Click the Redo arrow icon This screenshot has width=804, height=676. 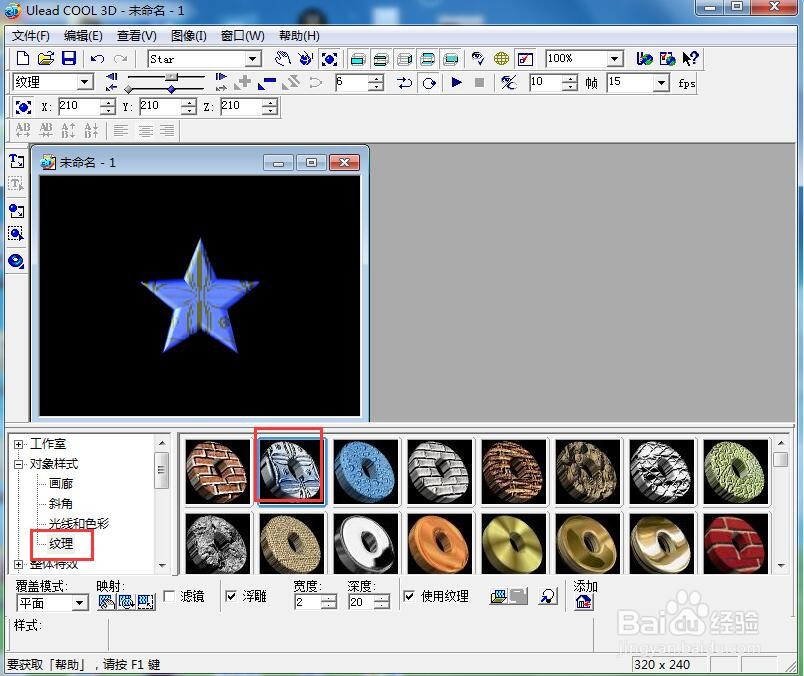[x=120, y=59]
